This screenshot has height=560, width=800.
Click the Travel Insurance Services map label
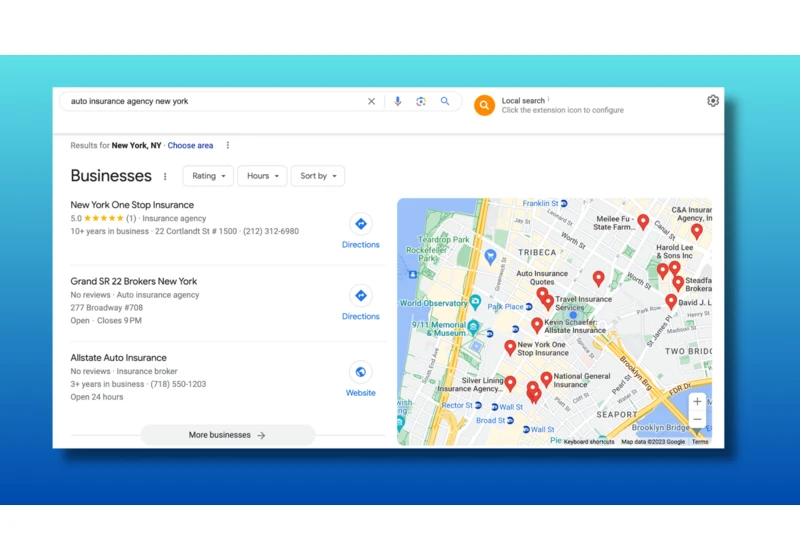pyautogui.click(x=584, y=303)
